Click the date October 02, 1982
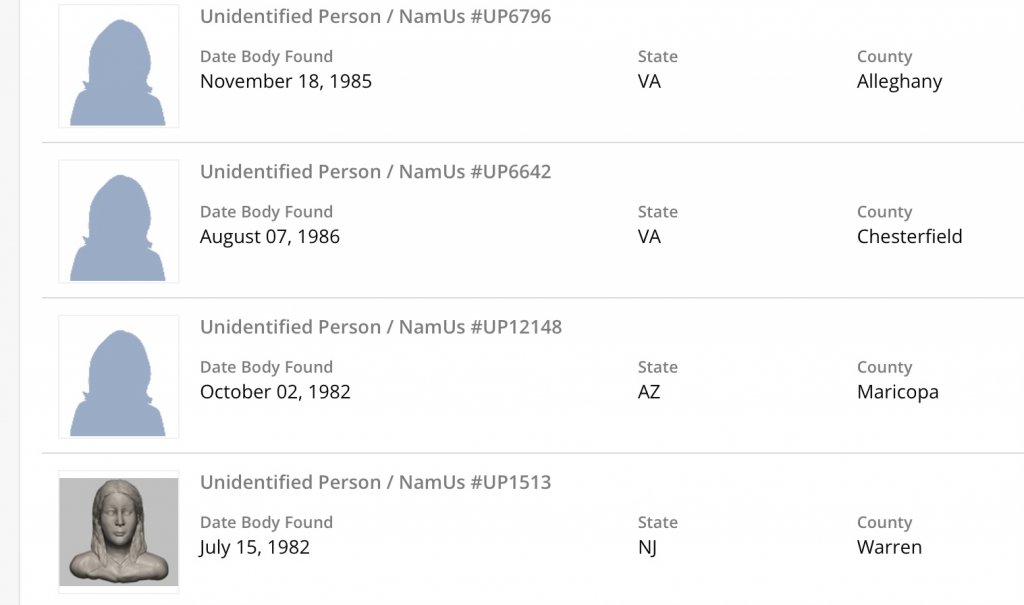 click(275, 392)
